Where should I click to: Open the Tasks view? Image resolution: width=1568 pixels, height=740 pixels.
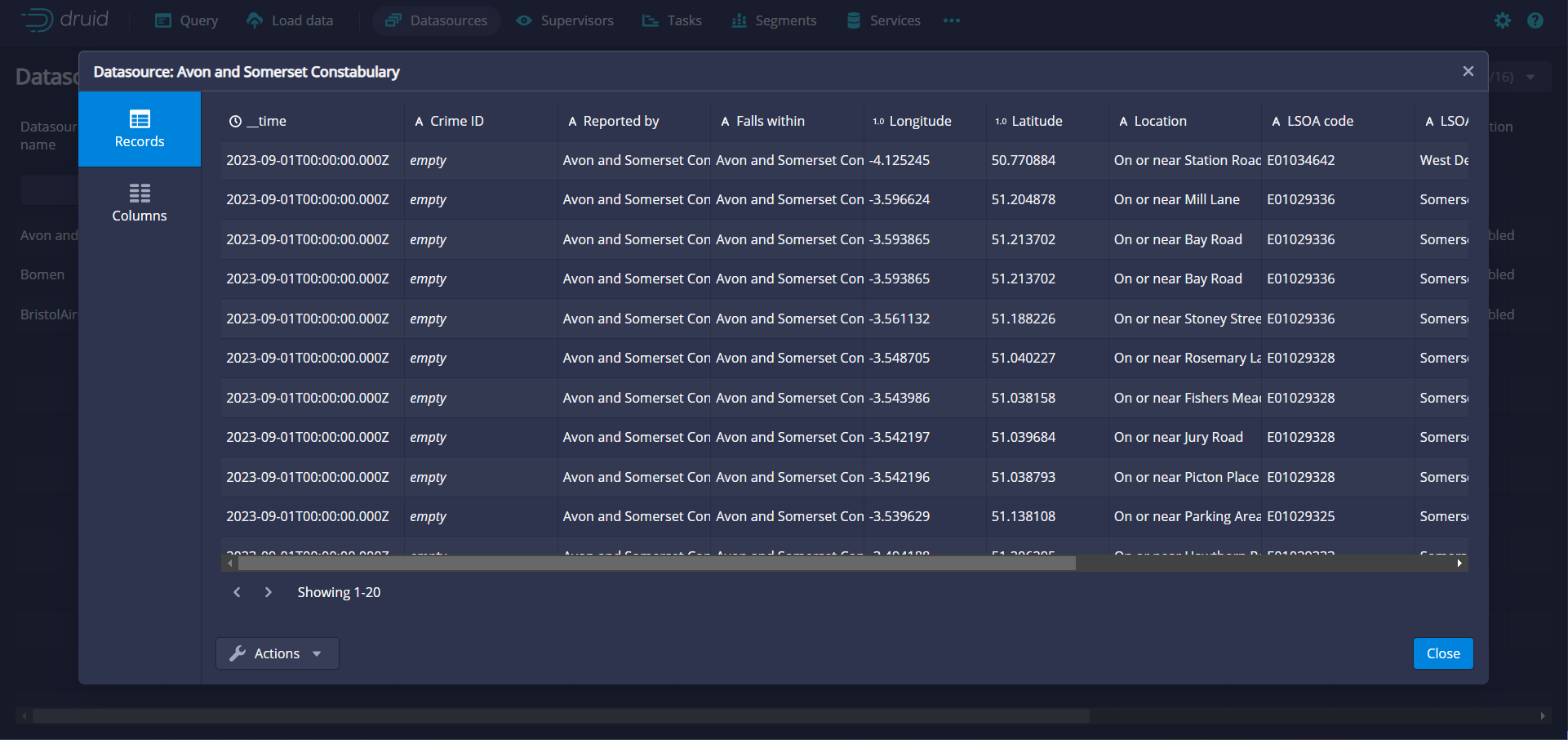(x=673, y=20)
